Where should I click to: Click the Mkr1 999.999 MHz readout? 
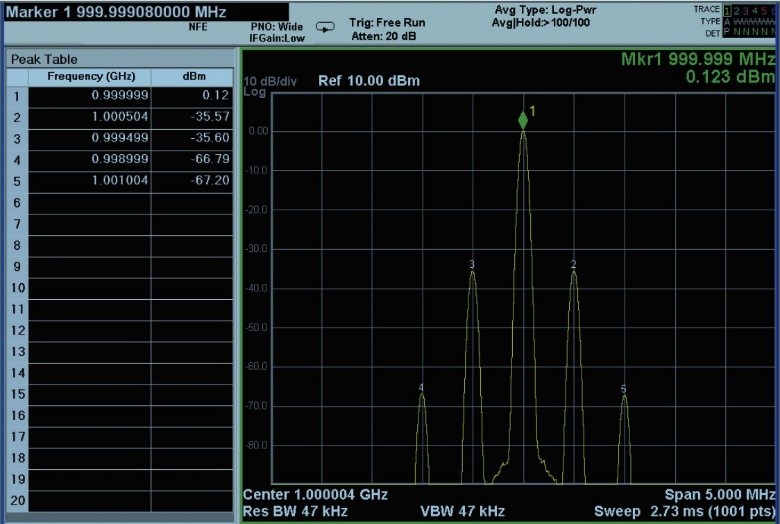pyautogui.click(x=698, y=59)
